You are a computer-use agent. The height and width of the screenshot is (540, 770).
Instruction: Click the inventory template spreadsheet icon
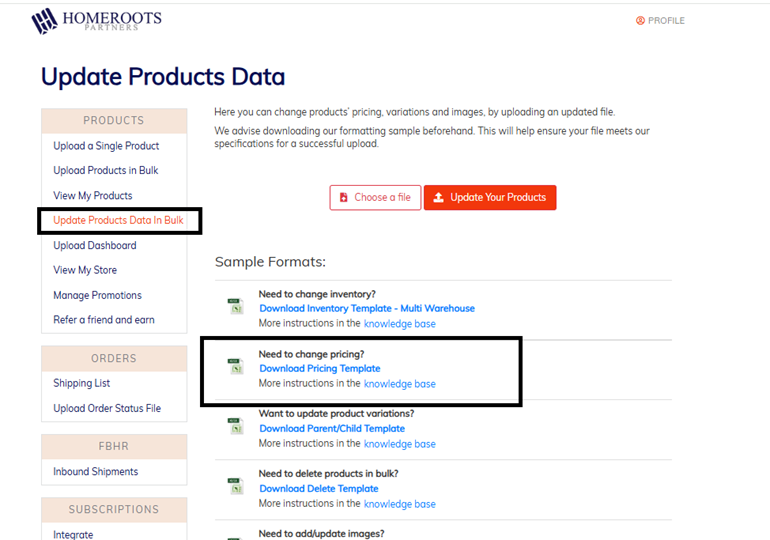[235, 307]
